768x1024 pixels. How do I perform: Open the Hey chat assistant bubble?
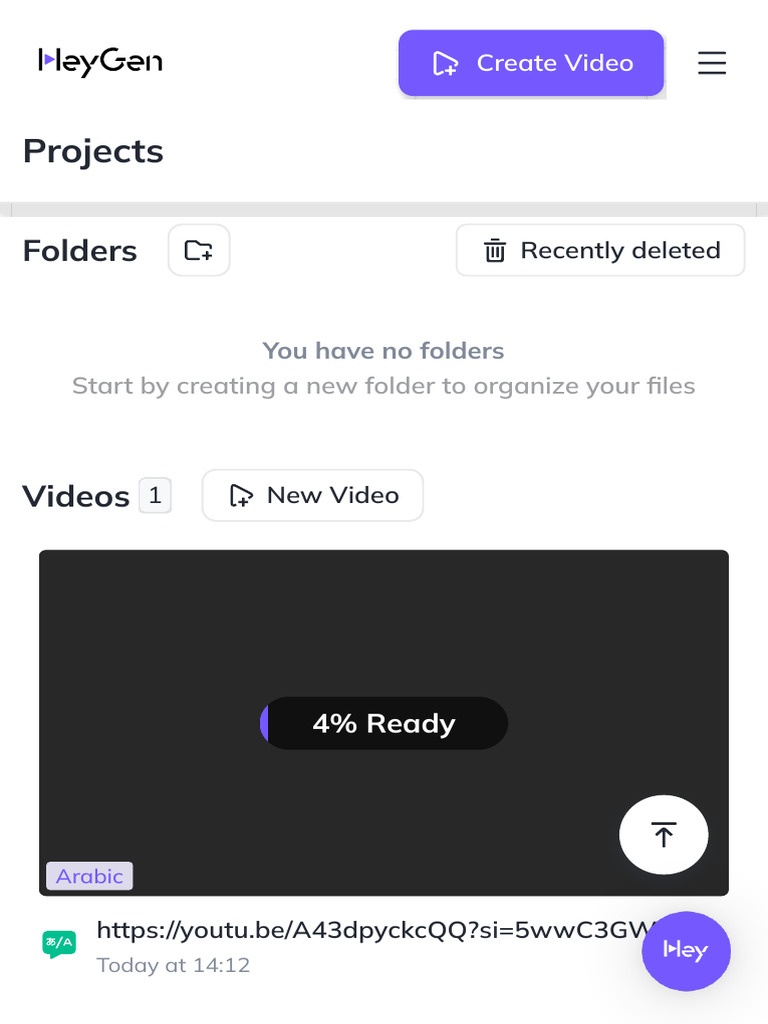(x=685, y=951)
